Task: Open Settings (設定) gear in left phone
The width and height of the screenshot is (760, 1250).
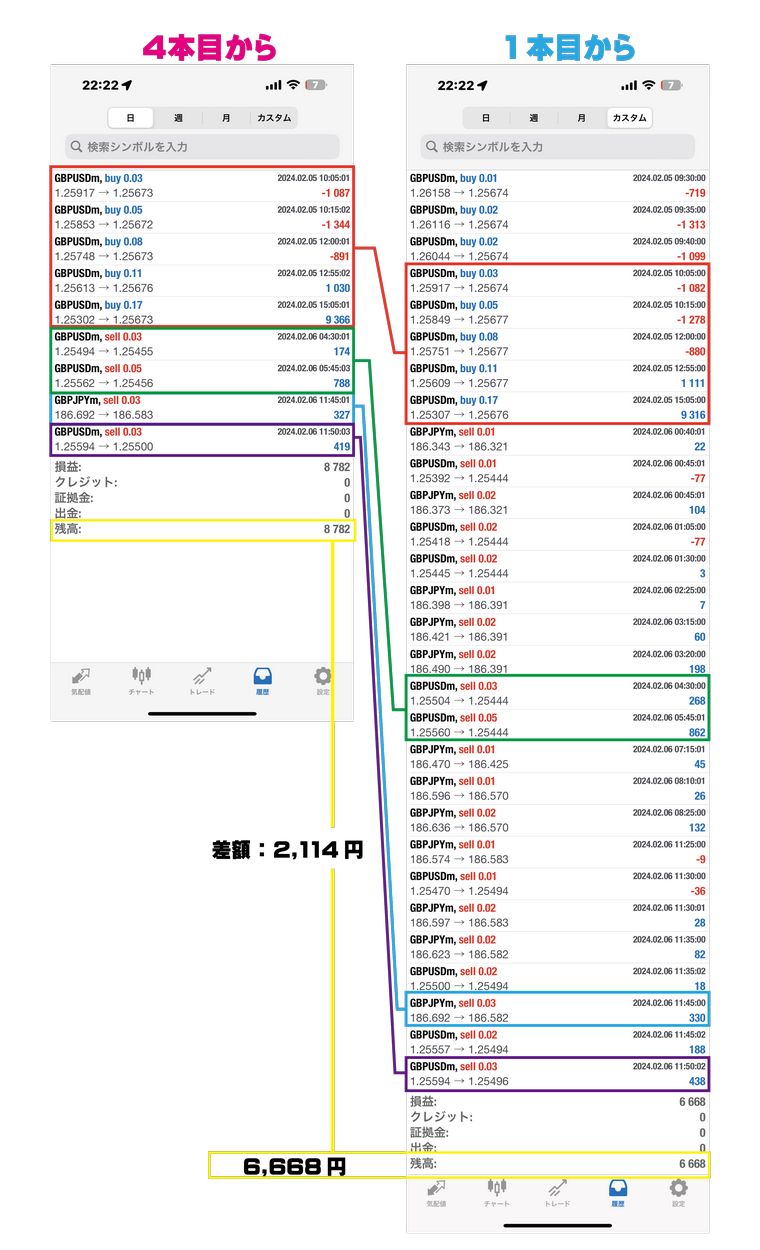Action: click(323, 679)
